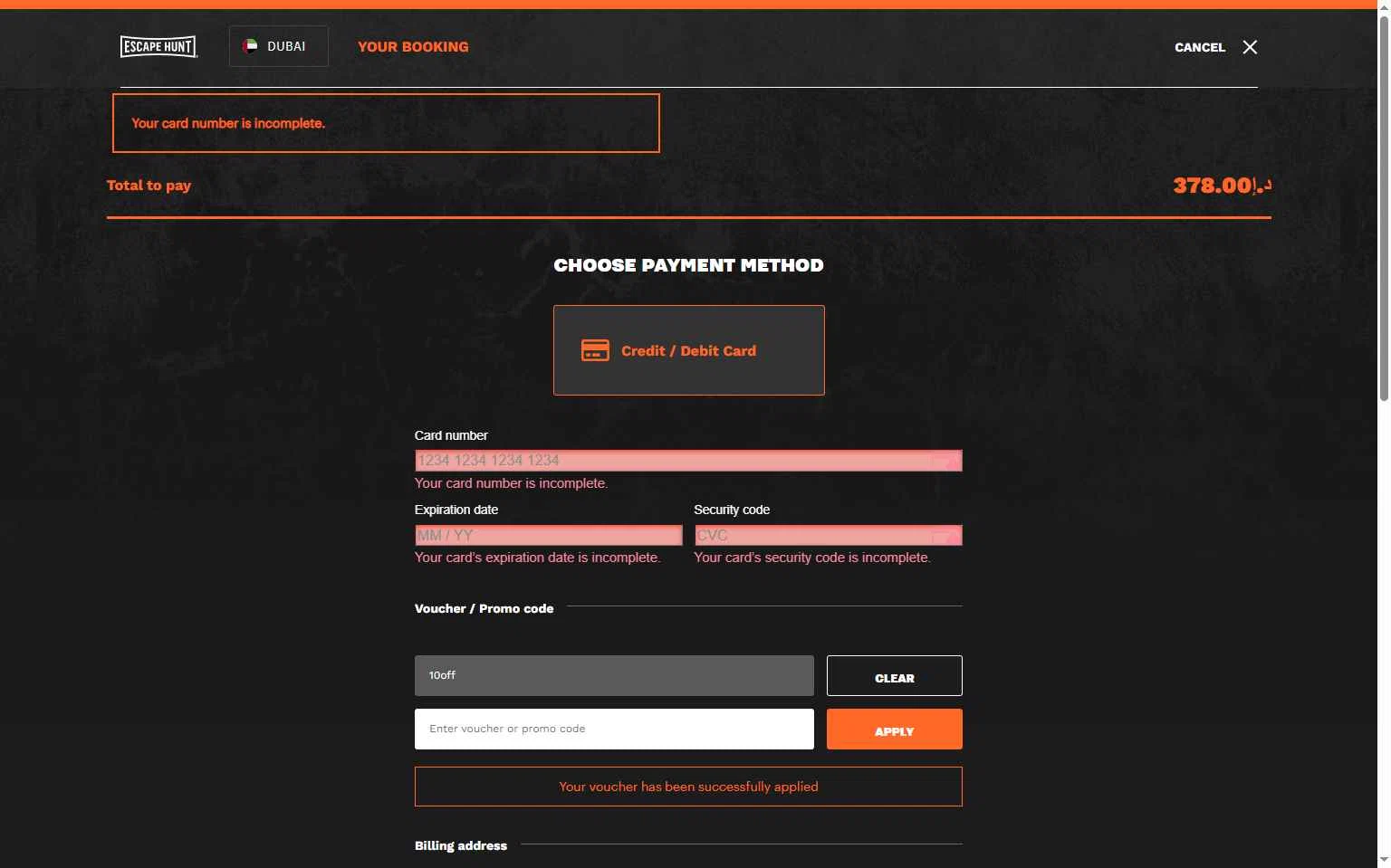This screenshot has height=868, width=1391.
Task: Click the scrollbar down arrow
Action: click(1384, 860)
